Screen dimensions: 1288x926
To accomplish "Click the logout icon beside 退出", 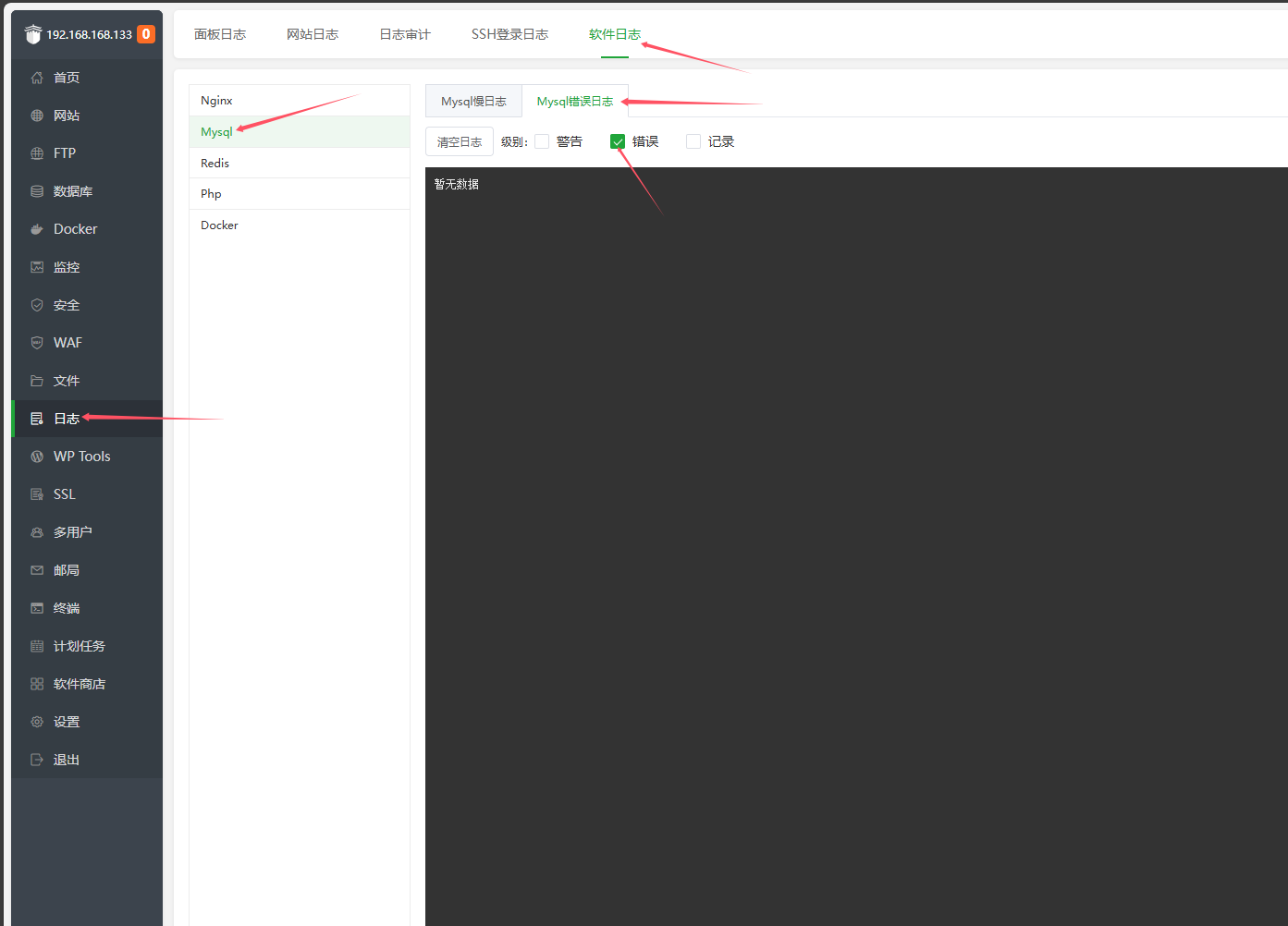I will (x=37, y=760).
